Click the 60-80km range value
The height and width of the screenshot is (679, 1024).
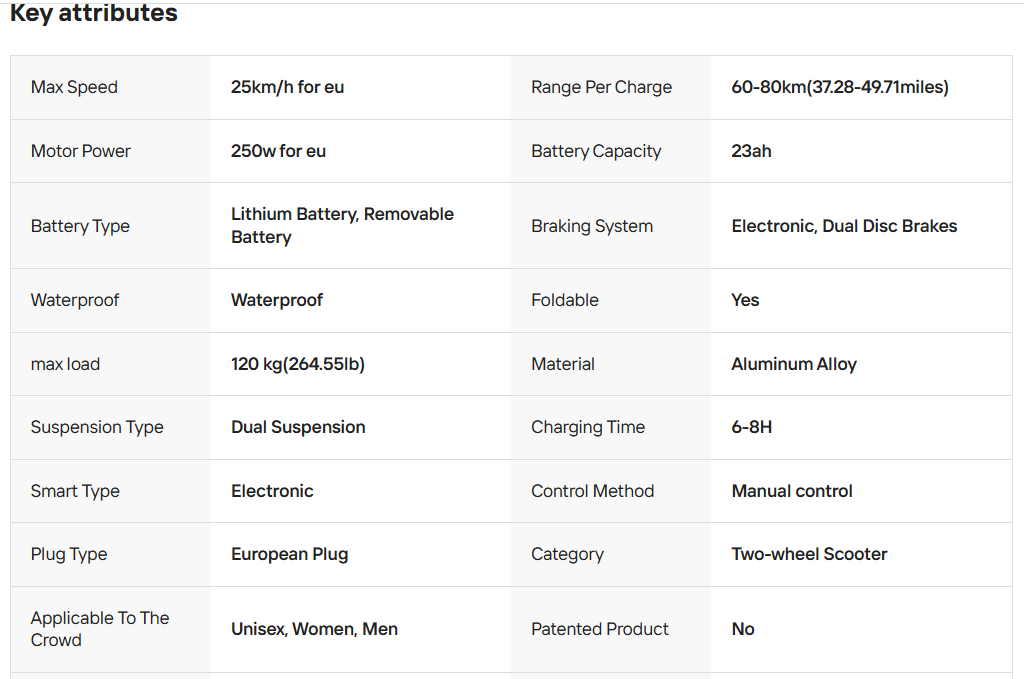pos(840,87)
